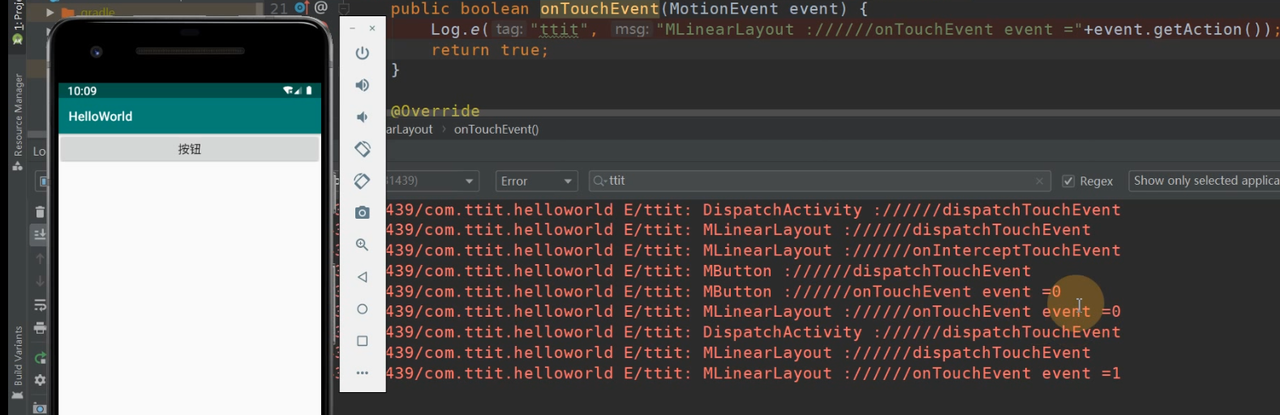Viewport: 1280px width, 415px height.
Task: Expand the gradle folder in project tree
Action: pos(52,13)
